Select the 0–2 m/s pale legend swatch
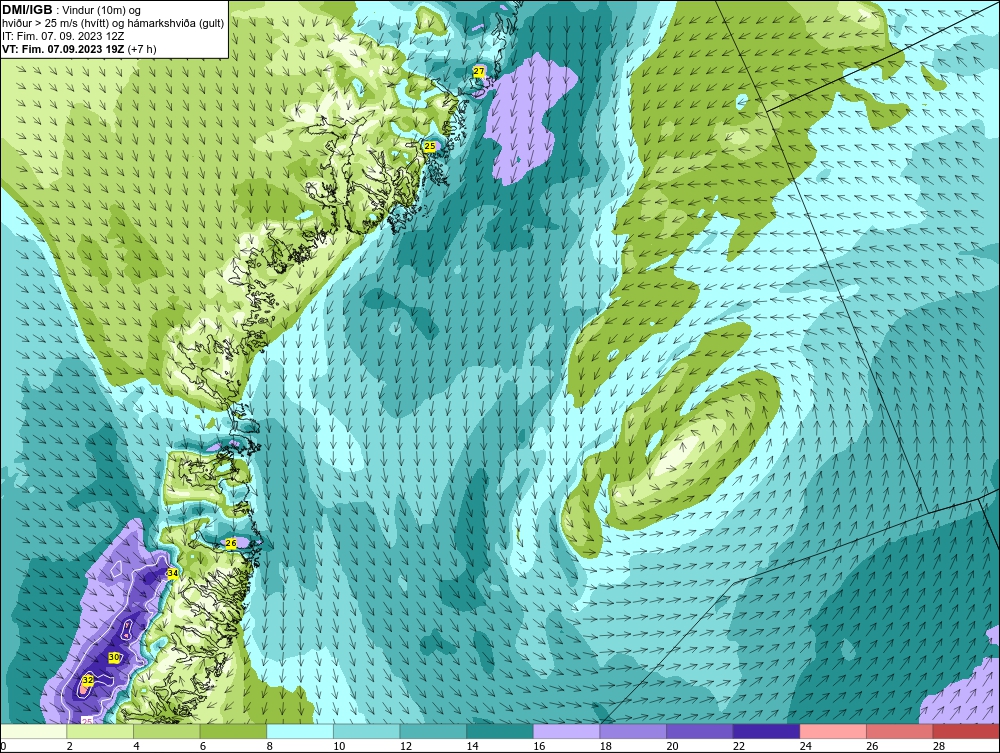Image resolution: width=1000 pixels, height=753 pixels. click(34, 731)
